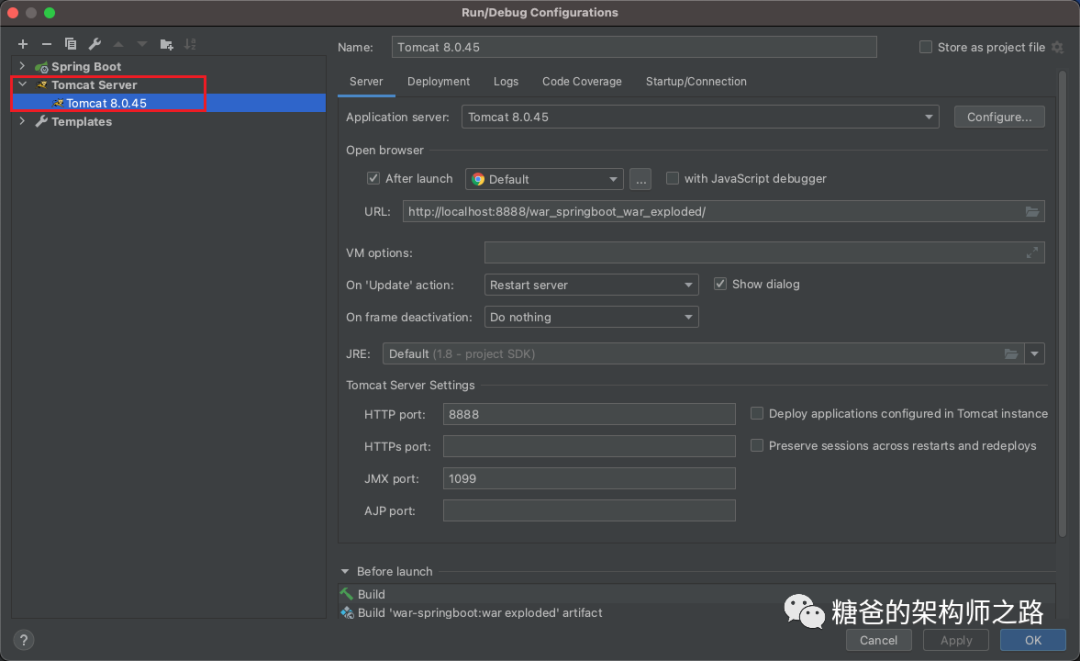Move the configuration up with the arrow icon
Viewport: 1080px width, 661px height.
(118, 44)
